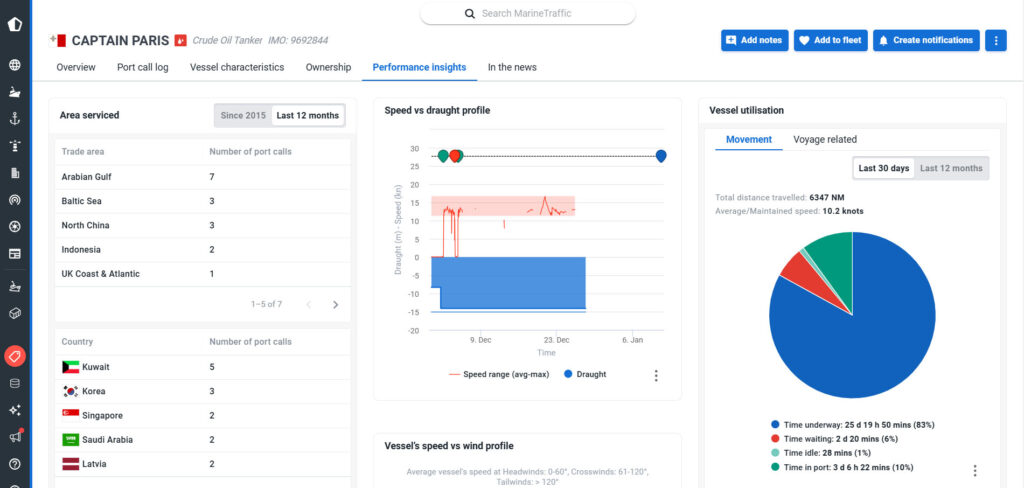Click the Add to fleet button
The height and width of the screenshot is (488, 1024).
coord(831,41)
